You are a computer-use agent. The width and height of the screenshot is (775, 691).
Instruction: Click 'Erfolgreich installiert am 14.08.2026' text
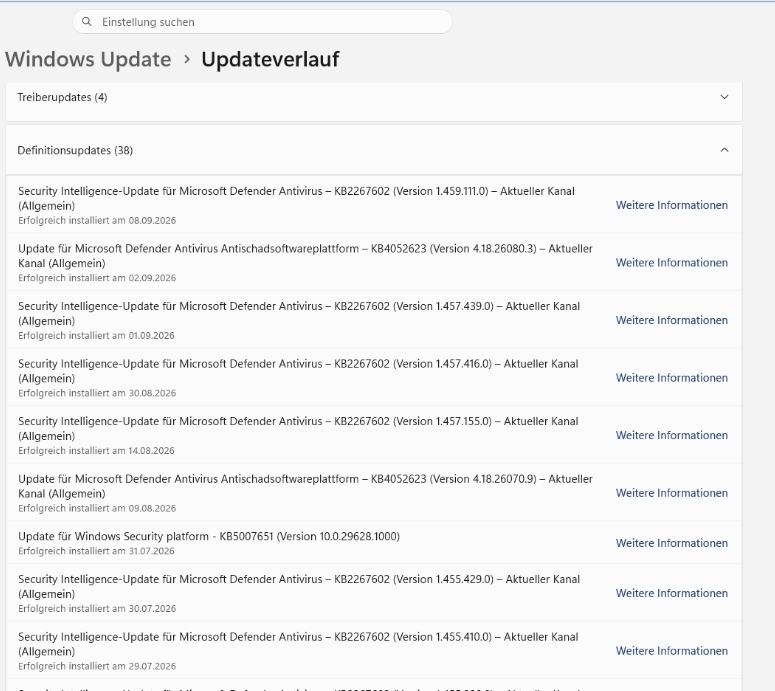[96, 451]
